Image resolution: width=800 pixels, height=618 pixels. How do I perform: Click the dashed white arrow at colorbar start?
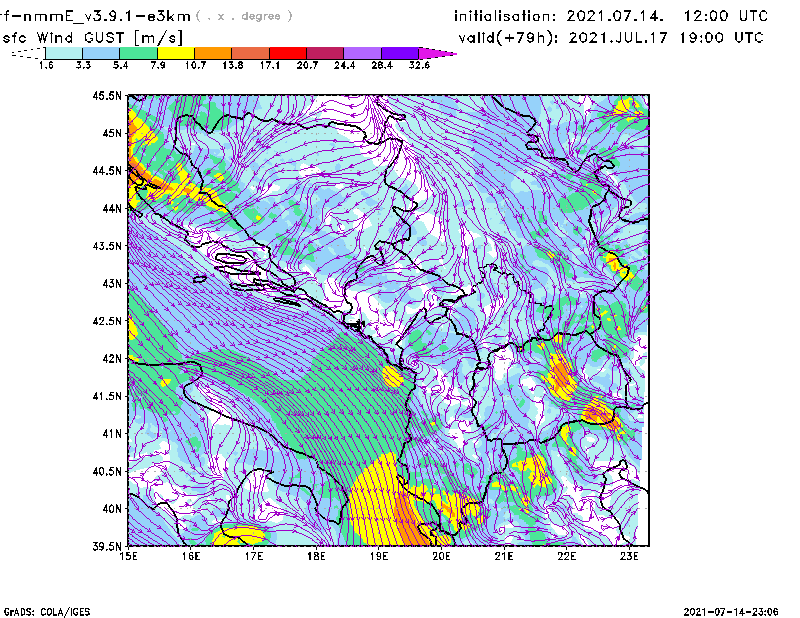coord(29,53)
